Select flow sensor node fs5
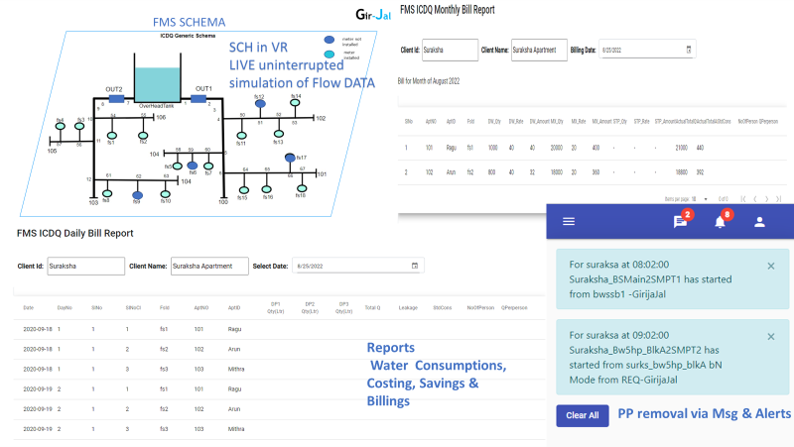This screenshot has height=447, width=794. coord(177,166)
